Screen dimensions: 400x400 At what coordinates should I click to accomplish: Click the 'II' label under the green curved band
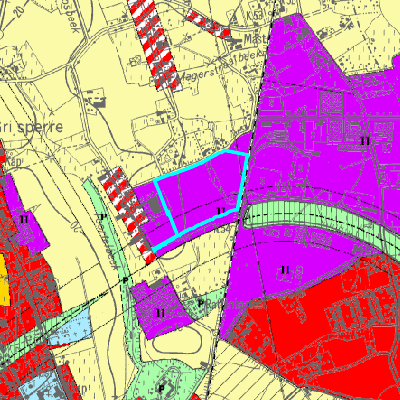(285, 269)
